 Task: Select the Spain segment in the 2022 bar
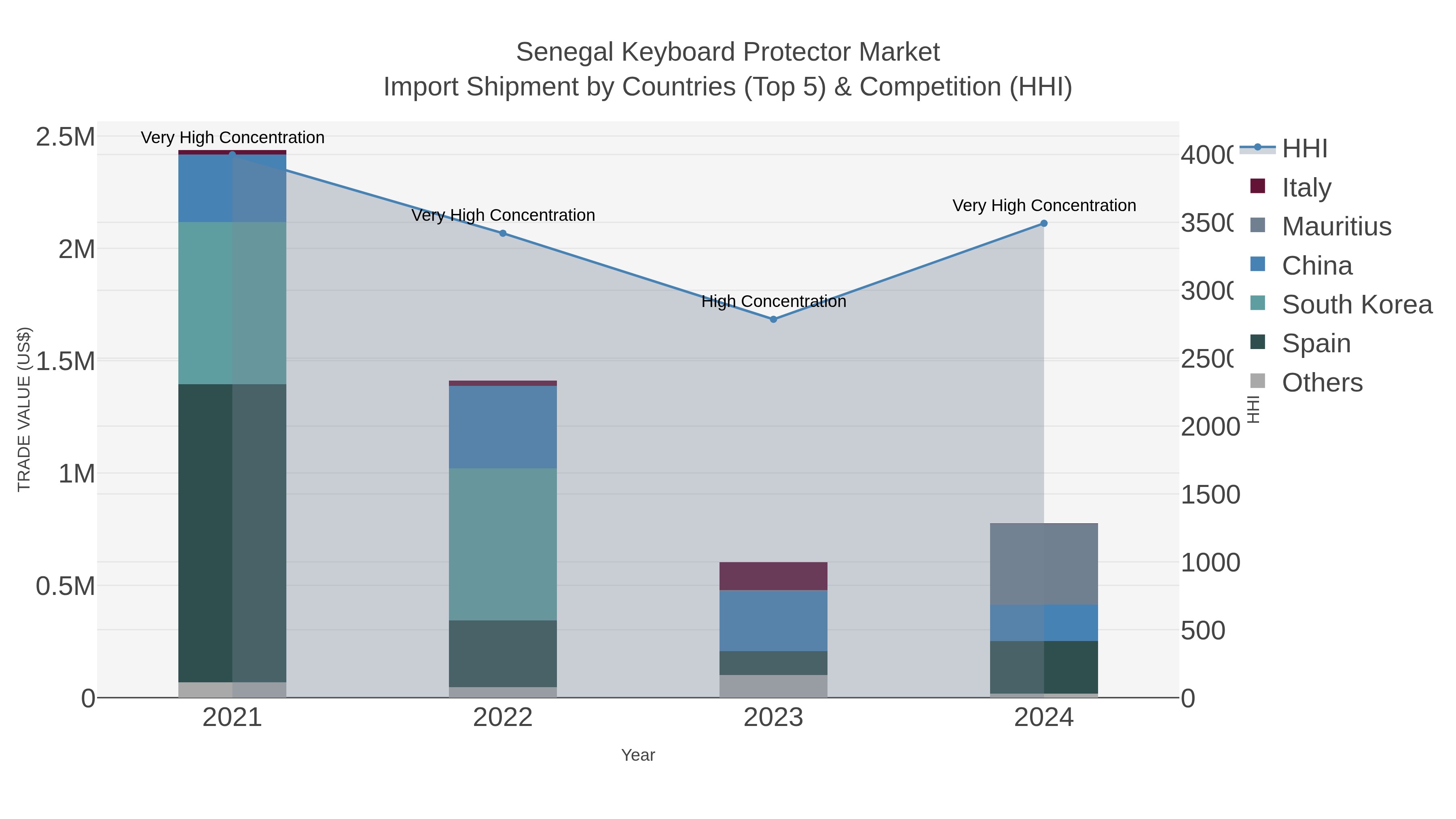(x=502, y=654)
